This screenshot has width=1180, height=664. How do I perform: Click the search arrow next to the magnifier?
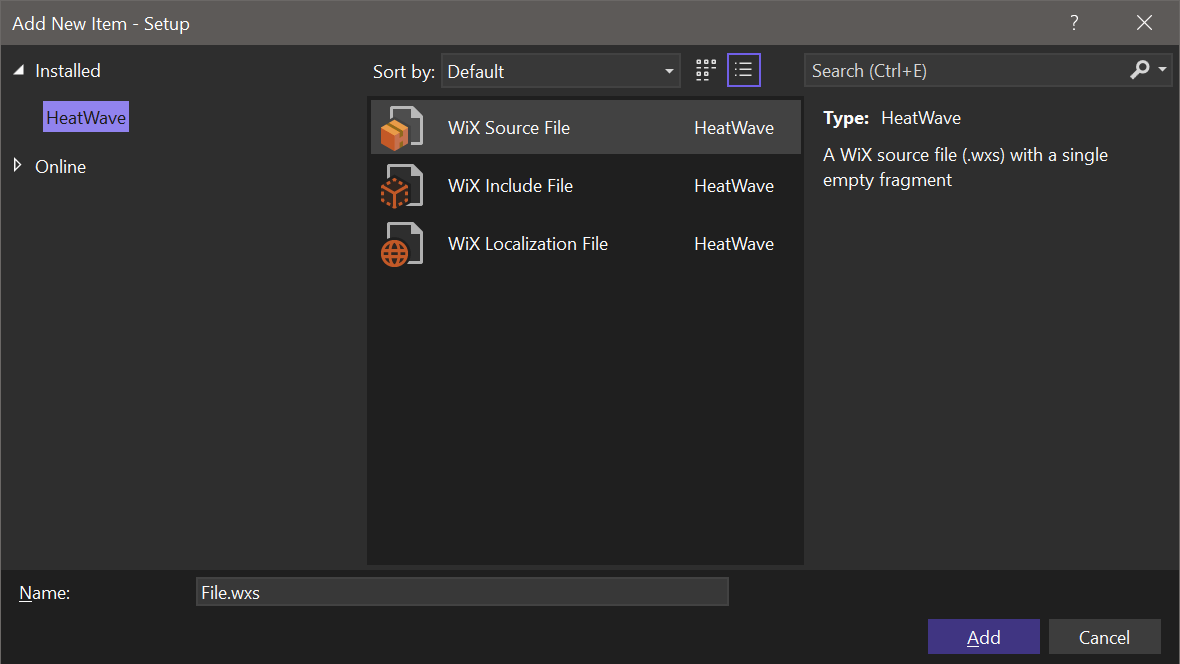pyautogui.click(x=1163, y=70)
